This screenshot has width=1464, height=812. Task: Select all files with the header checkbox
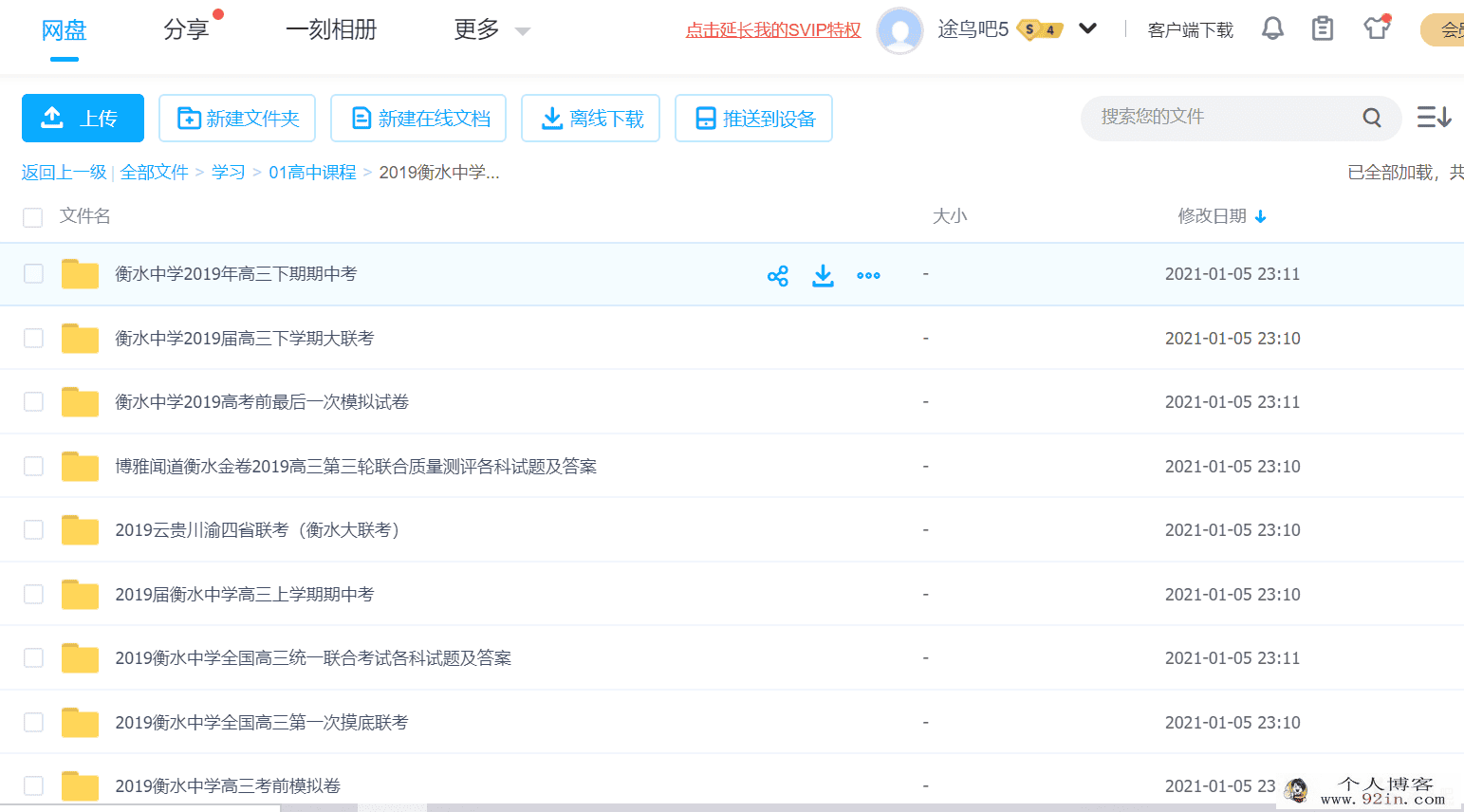pos(33,217)
